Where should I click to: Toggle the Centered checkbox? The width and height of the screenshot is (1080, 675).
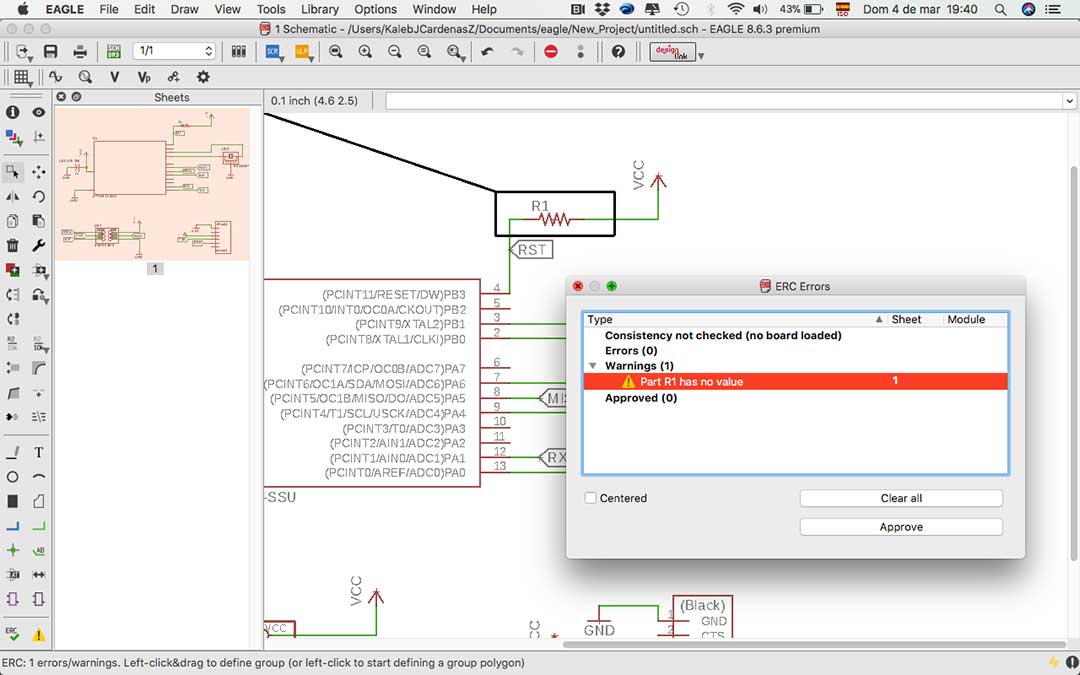[590, 498]
